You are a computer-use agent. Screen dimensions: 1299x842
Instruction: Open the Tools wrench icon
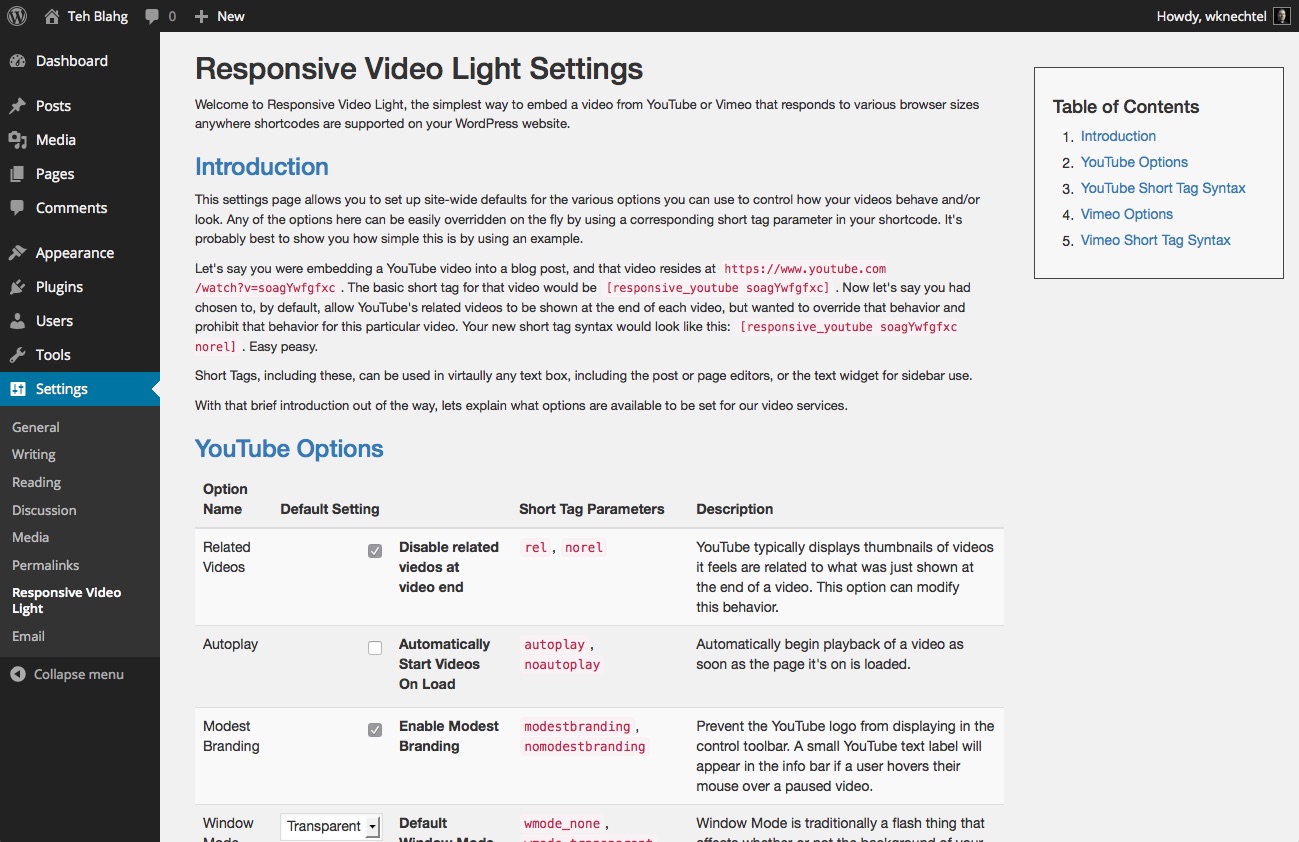point(17,355)
